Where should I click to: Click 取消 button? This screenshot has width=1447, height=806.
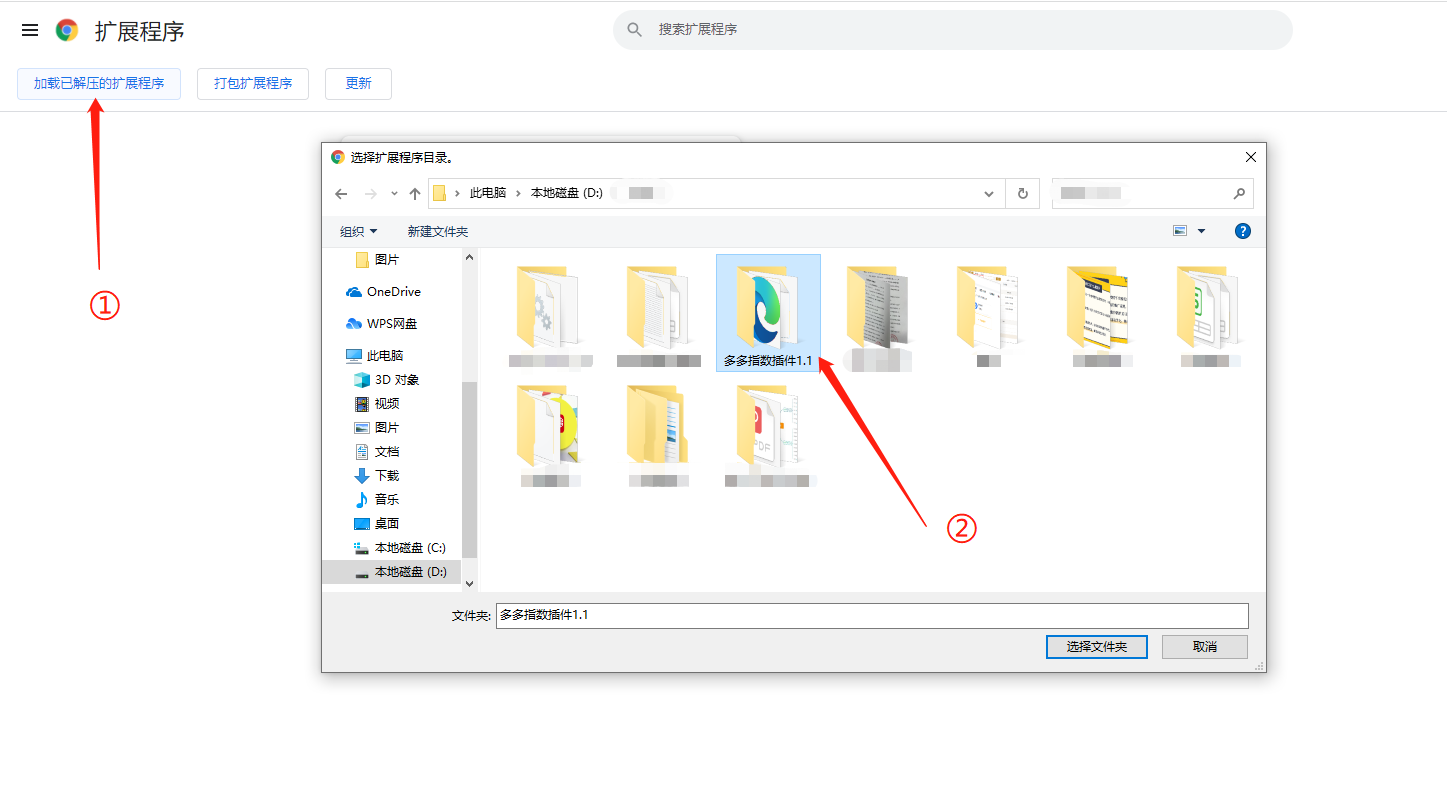(1205, 647)
